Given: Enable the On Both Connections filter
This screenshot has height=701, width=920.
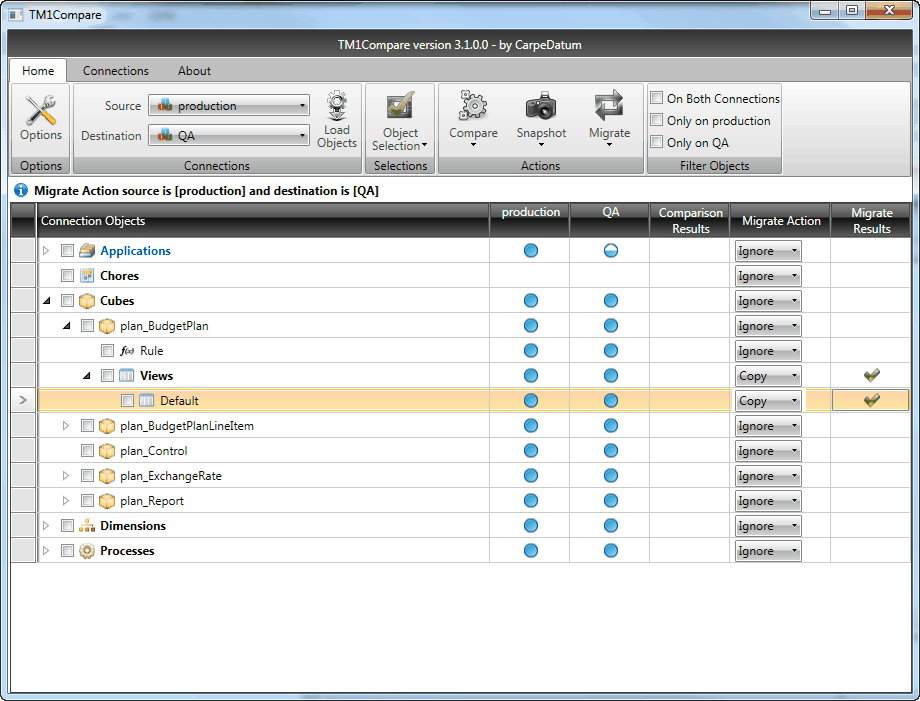Looking at the screenshot, I should pos(657,98).
